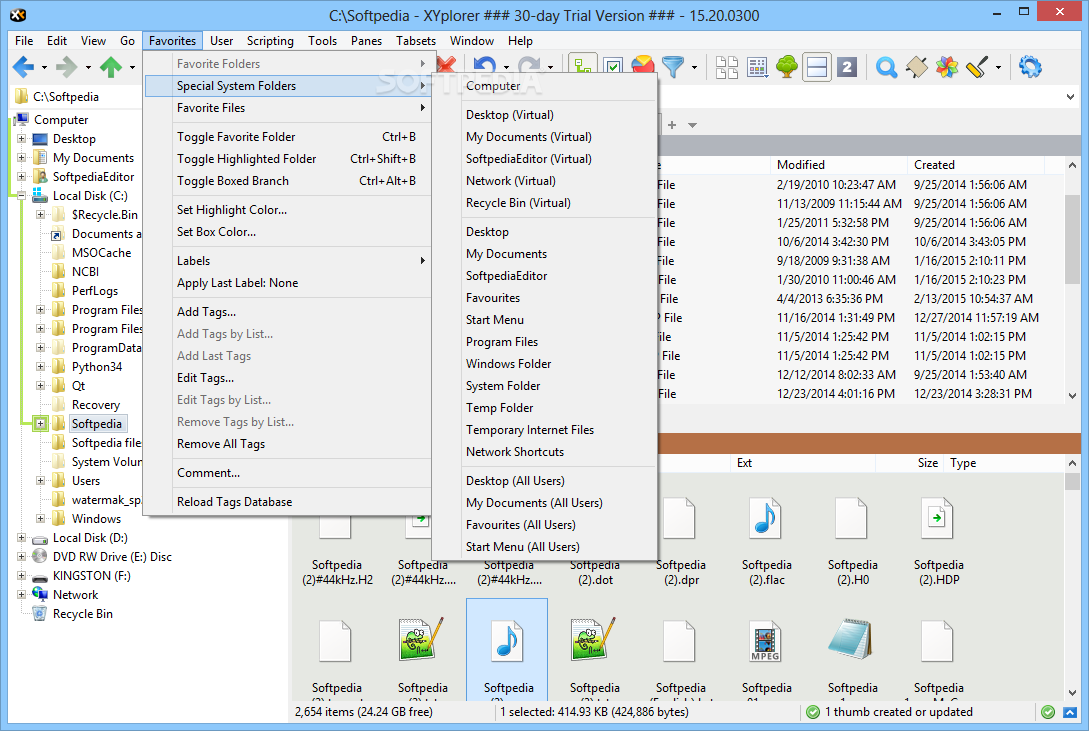
Task: Open dropdown arrow next to funnel filter
Action: (x=695, y=68)
